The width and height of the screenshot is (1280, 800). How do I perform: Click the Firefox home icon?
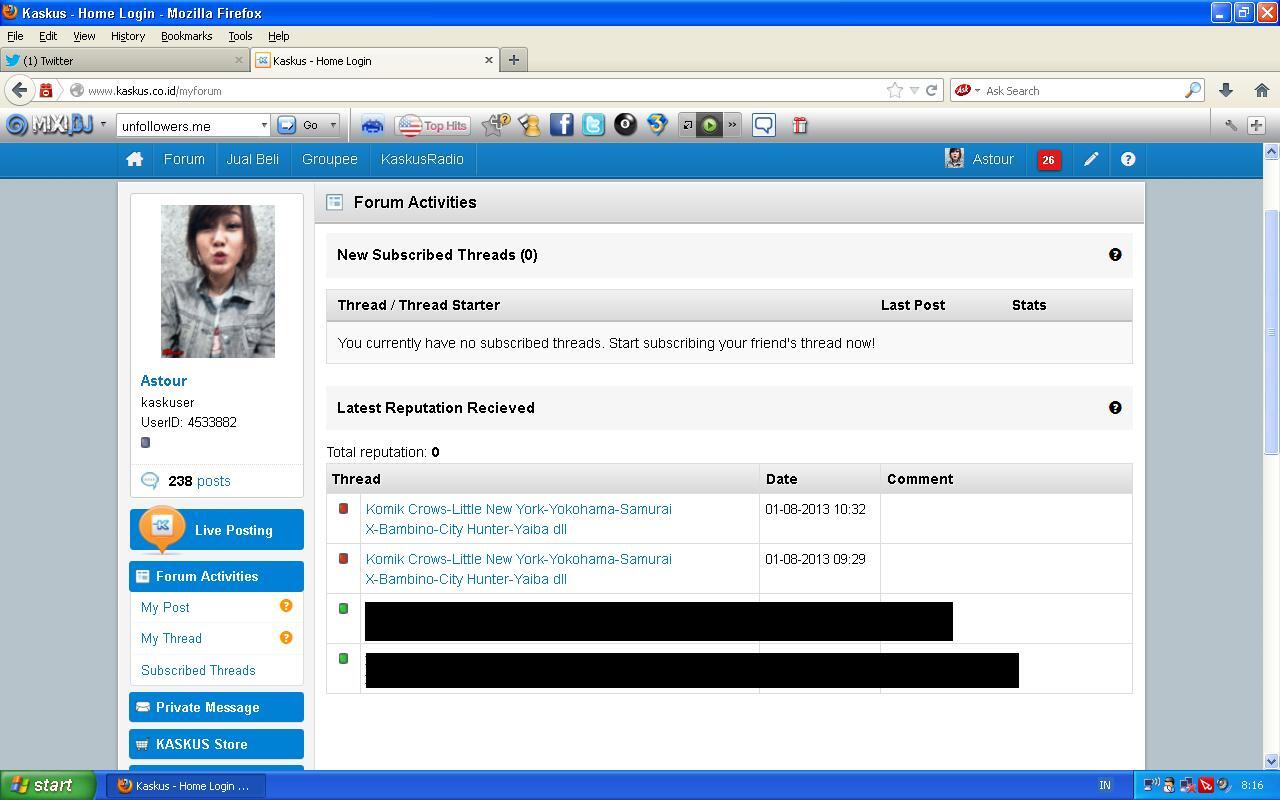pyautogui.click(x=1261, y=90)
